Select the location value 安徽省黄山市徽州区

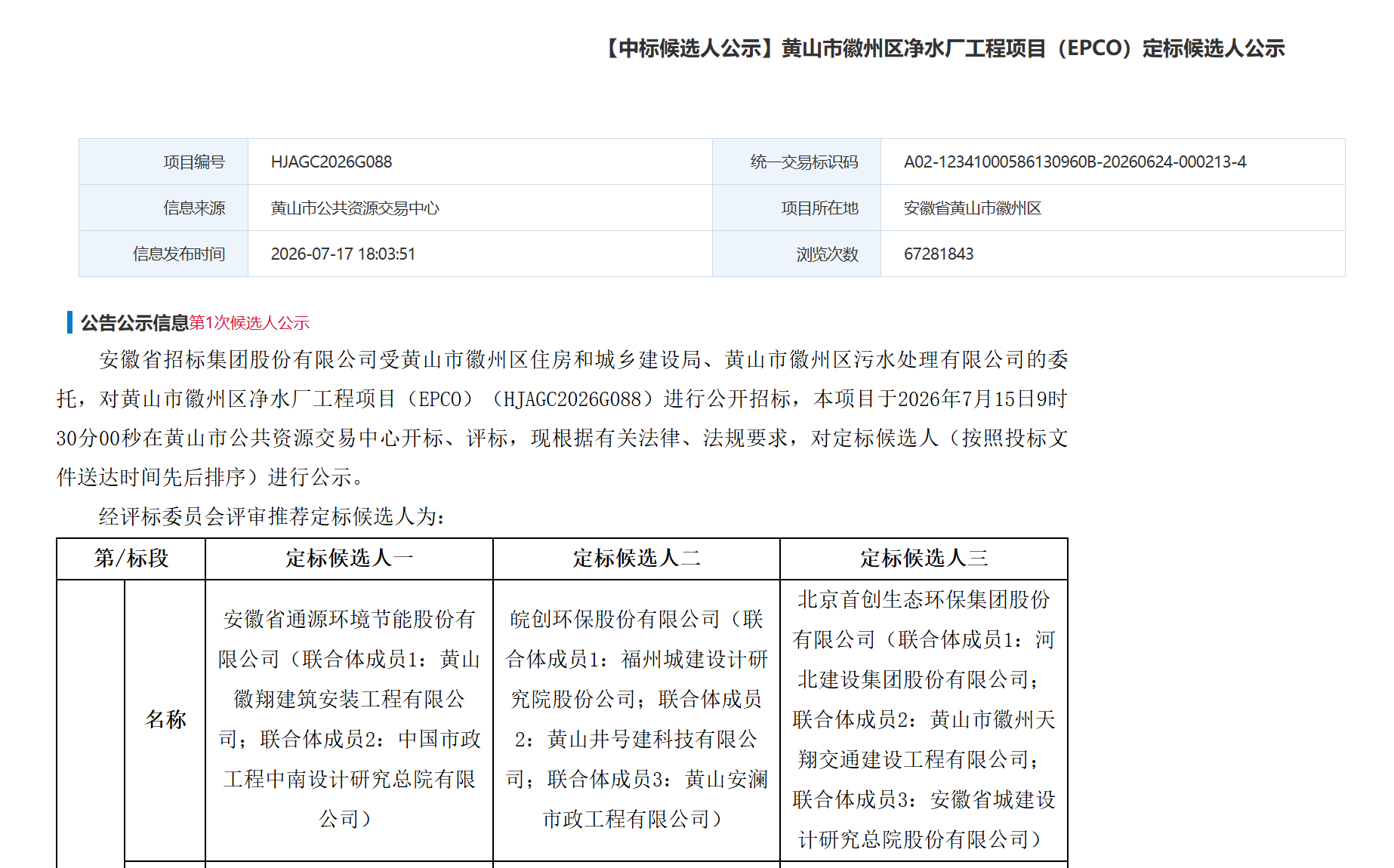[x=973, y=208]
